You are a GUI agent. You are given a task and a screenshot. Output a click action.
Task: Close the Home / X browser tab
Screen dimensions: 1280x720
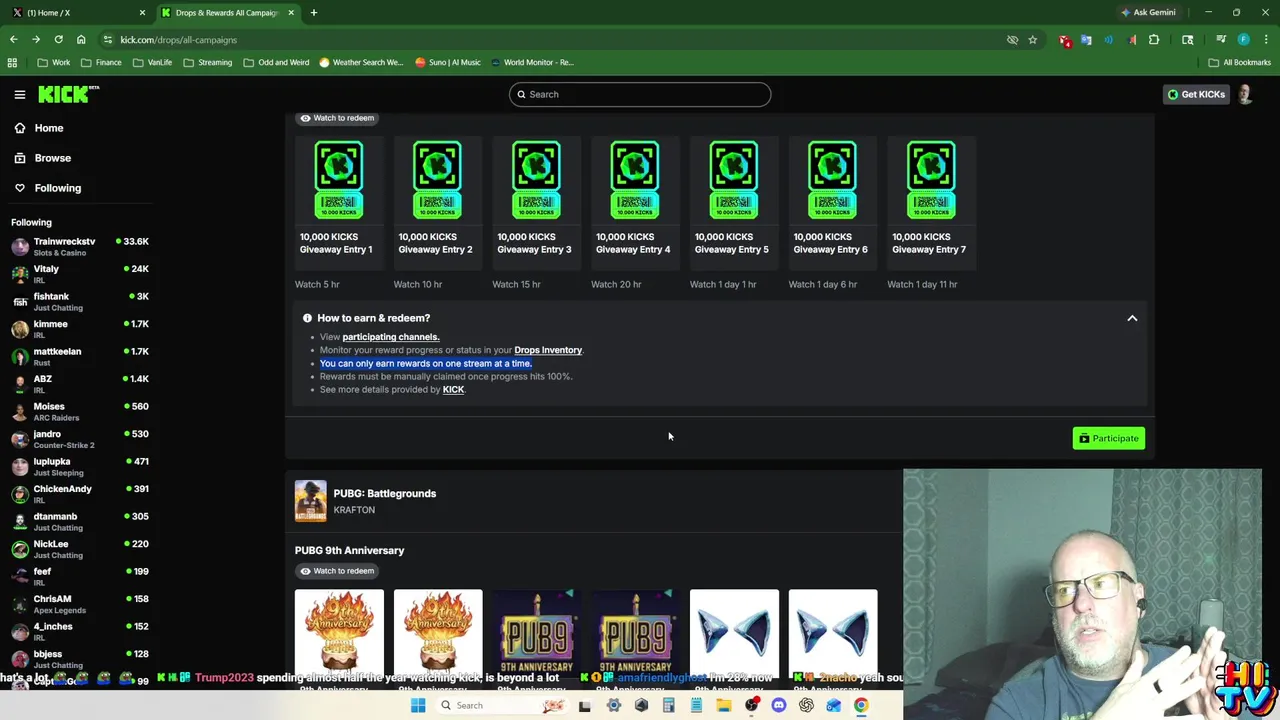[142, 12]
